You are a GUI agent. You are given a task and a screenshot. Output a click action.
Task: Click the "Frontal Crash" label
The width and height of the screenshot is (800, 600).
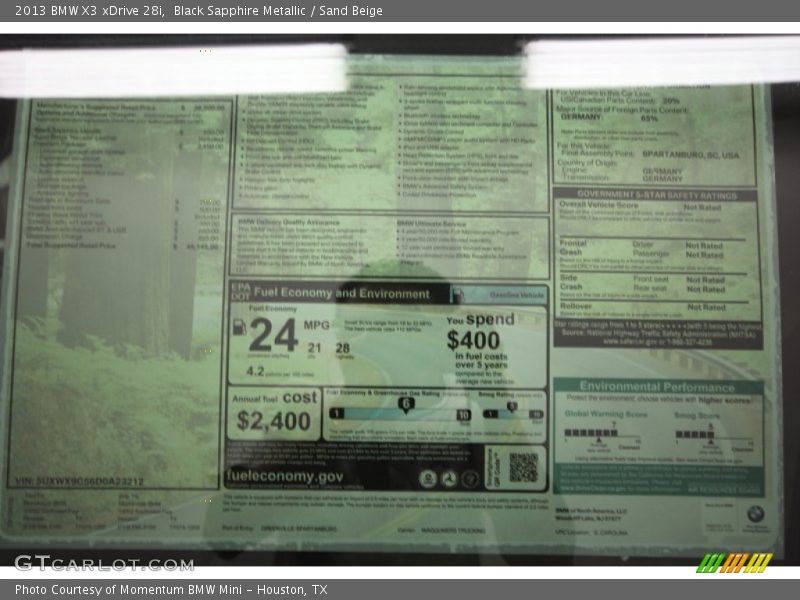coord(573,247)
